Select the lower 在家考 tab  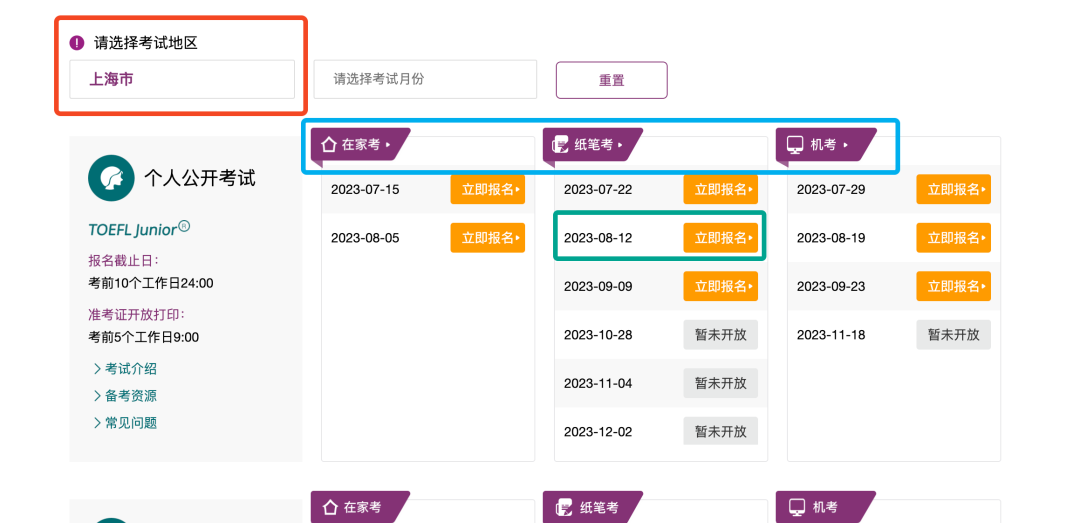360,507
